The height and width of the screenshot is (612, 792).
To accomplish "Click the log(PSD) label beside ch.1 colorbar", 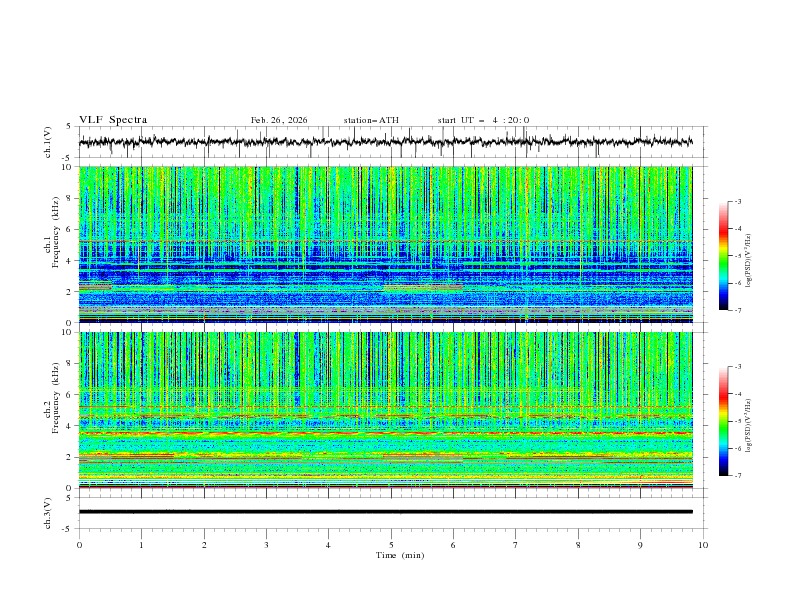I will coord(750,258).
